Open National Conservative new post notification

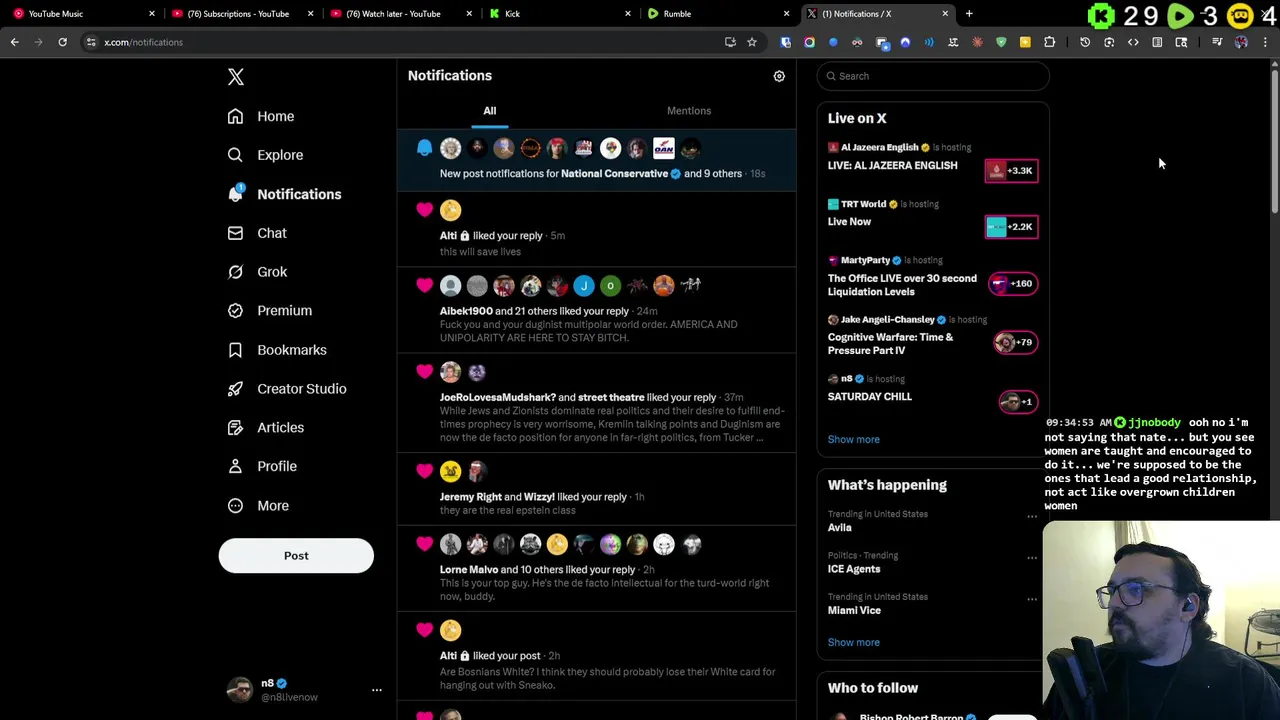click(x=597, y=160)
